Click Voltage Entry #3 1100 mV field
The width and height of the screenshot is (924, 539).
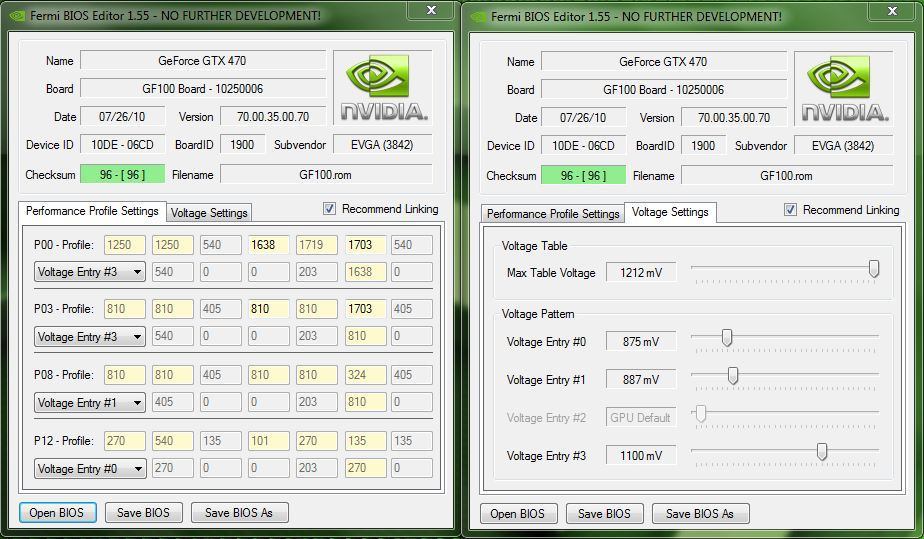pyautogui.click(x=641, y=455)
